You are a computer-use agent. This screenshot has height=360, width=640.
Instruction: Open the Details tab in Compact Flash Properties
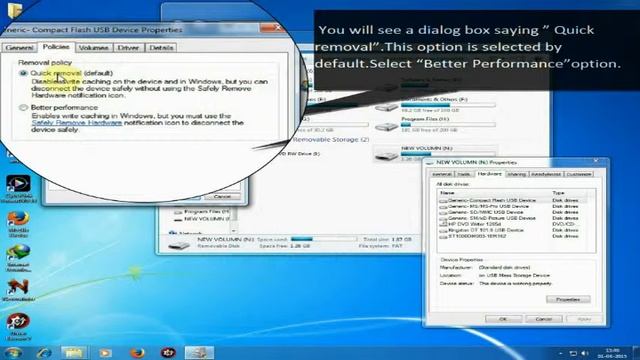click(x=161, y=48)
